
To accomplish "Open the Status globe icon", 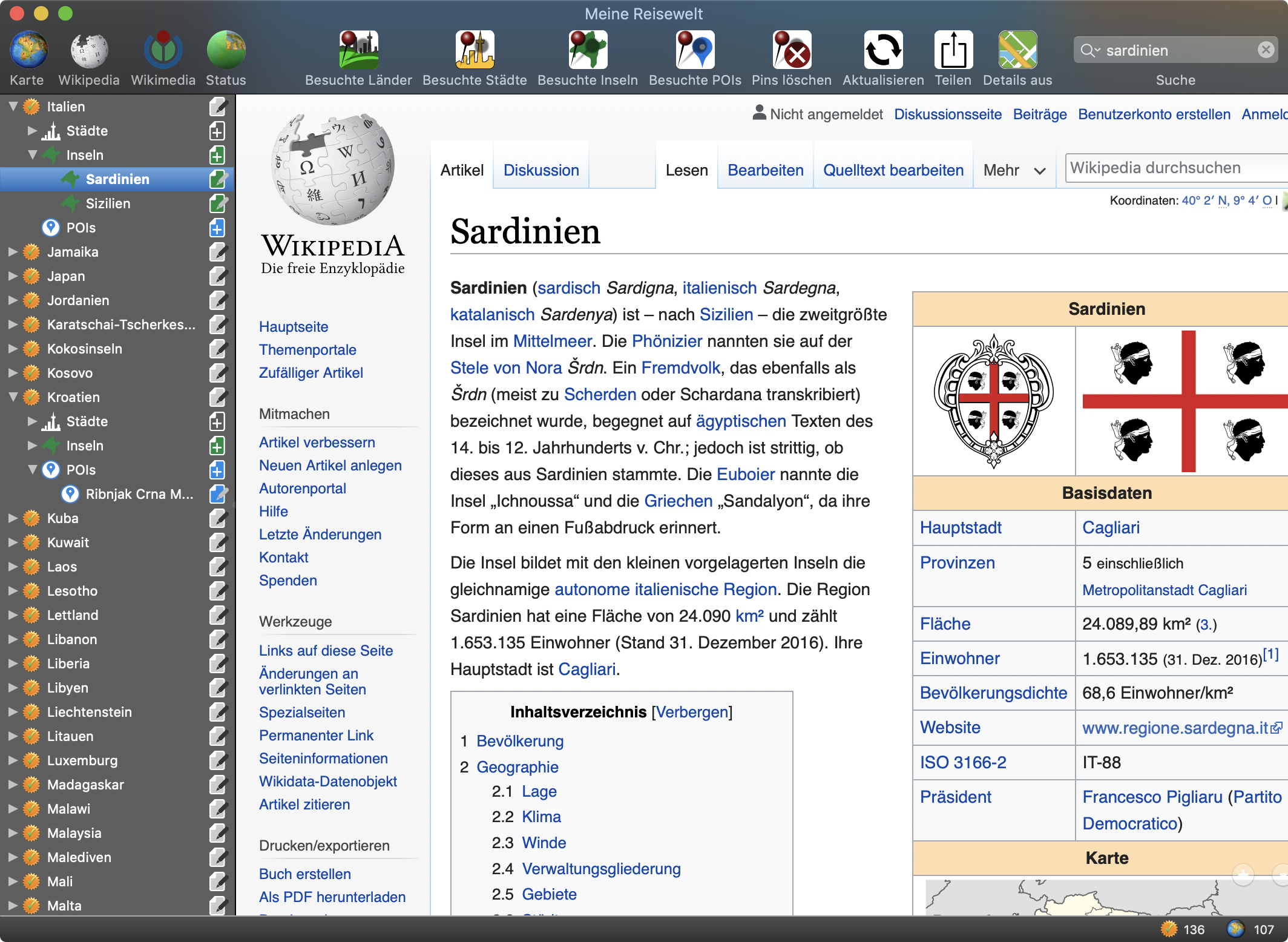I will point(226,50).
